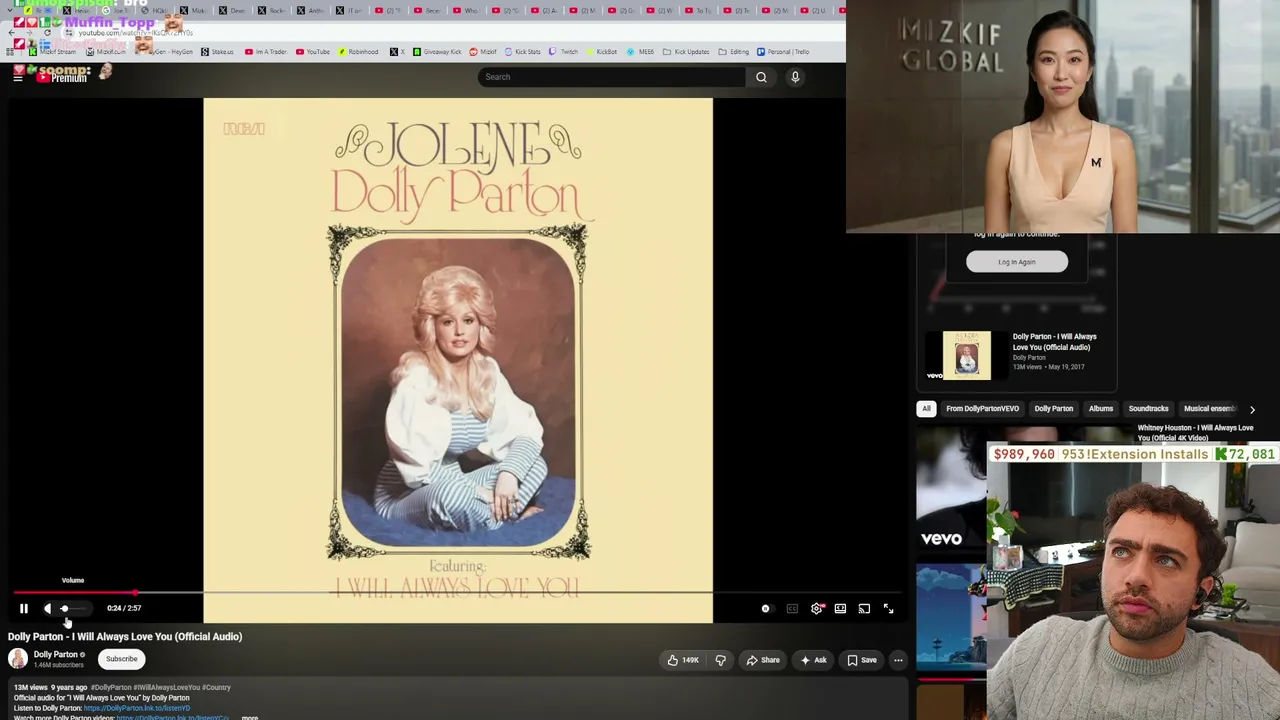Mute the video with the speaker icon

[x=47, y=608]
